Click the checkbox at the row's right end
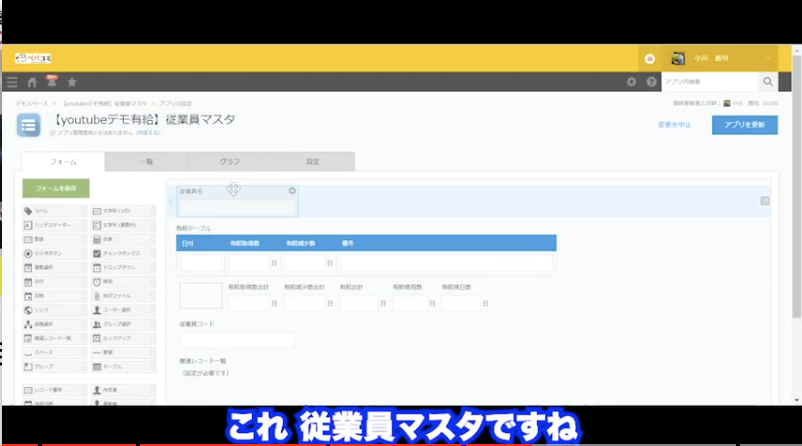 pos(765,201)
